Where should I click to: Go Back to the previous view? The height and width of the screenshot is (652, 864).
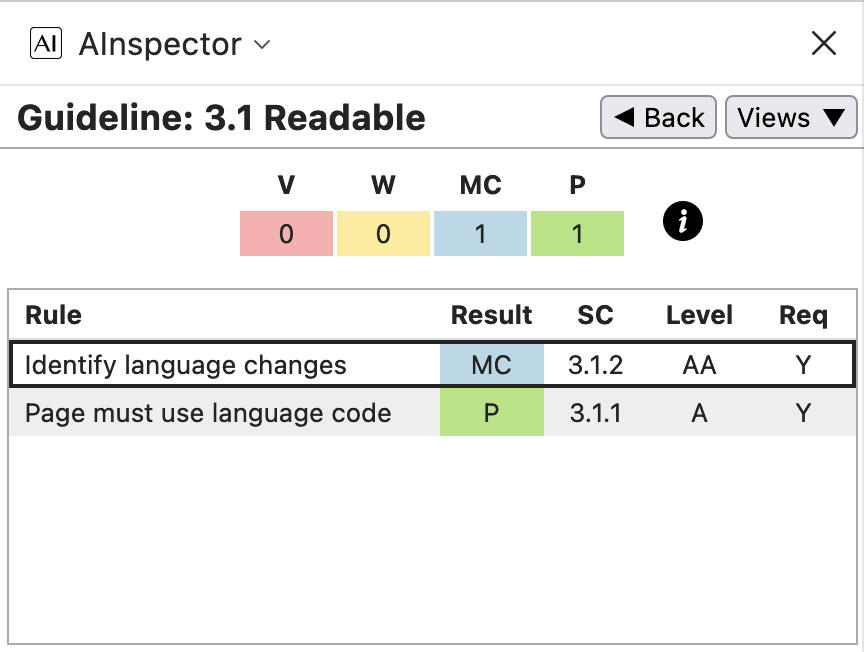point(658,118)
